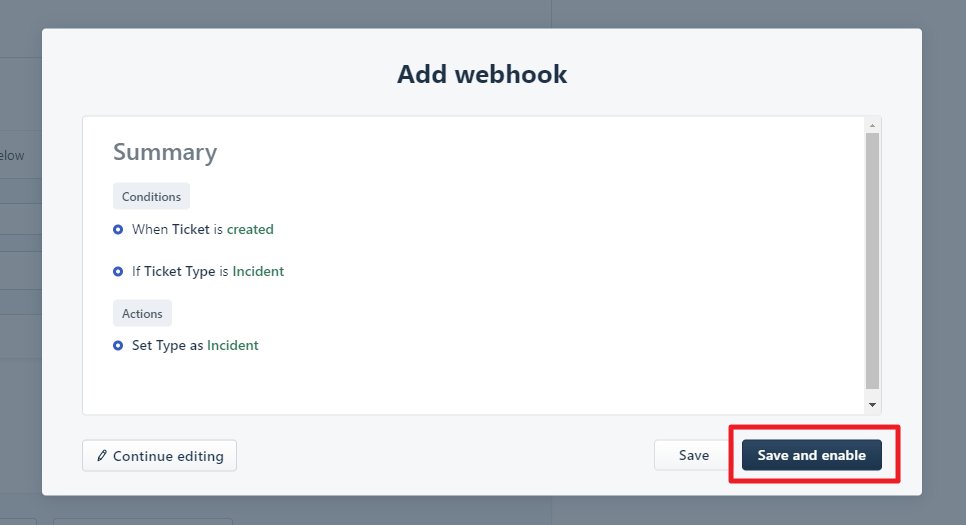This screenshot has height=525, width=966.
Task: Click the Save button
Action: [693, 456]
